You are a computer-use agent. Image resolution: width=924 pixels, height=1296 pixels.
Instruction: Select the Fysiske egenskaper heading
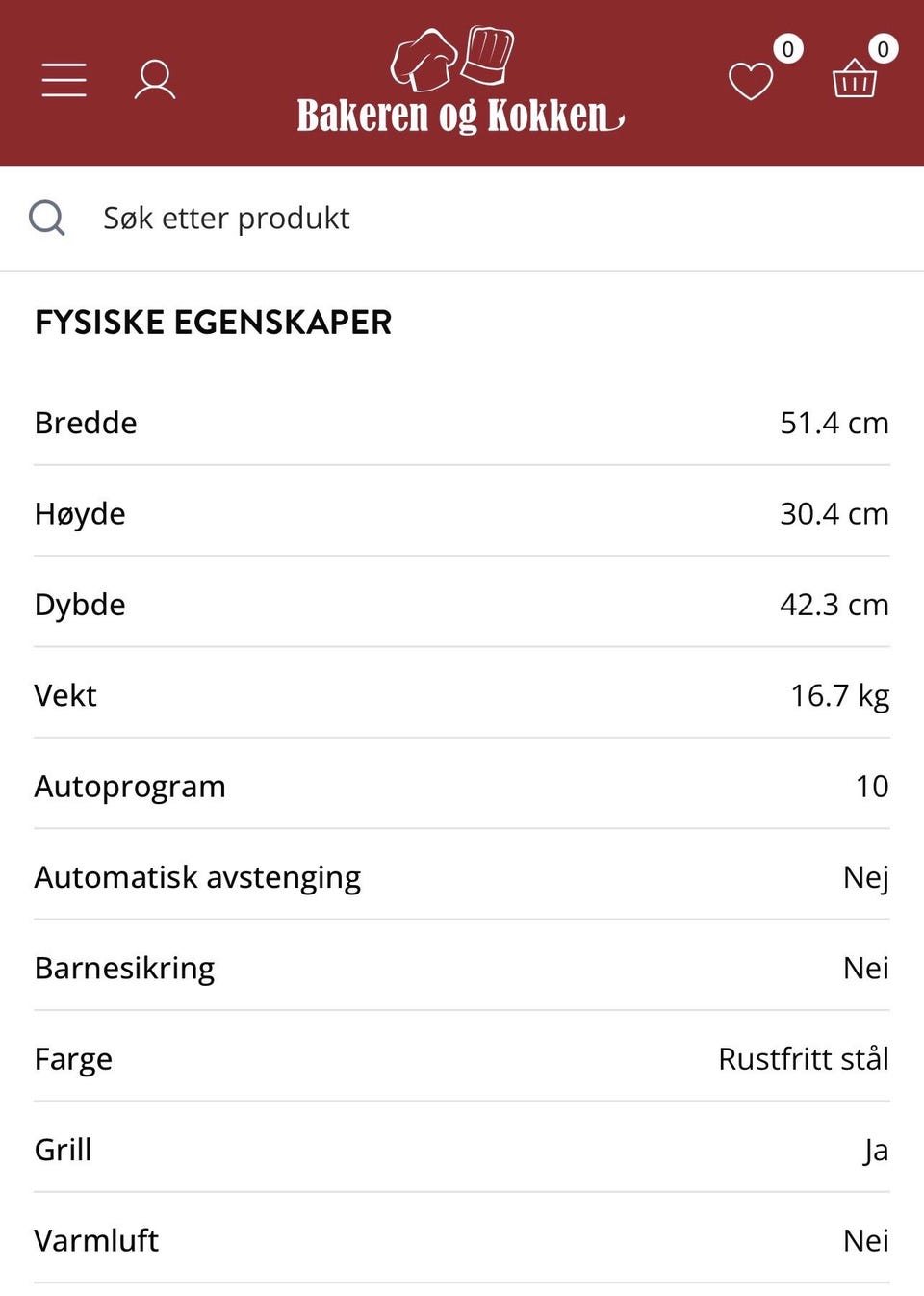pos(214,323)
